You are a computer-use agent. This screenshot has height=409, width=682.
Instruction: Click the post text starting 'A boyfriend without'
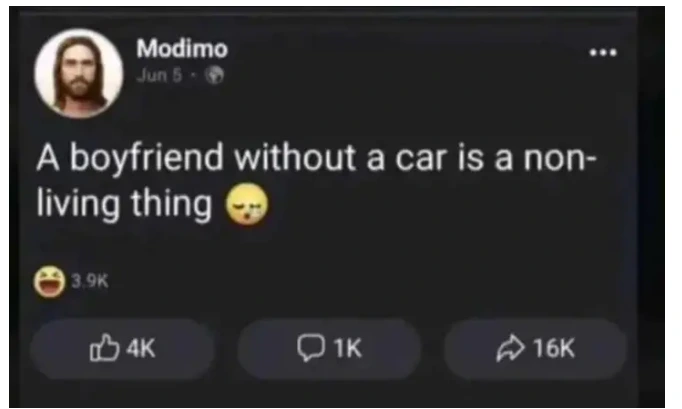(x=317, y=181)
